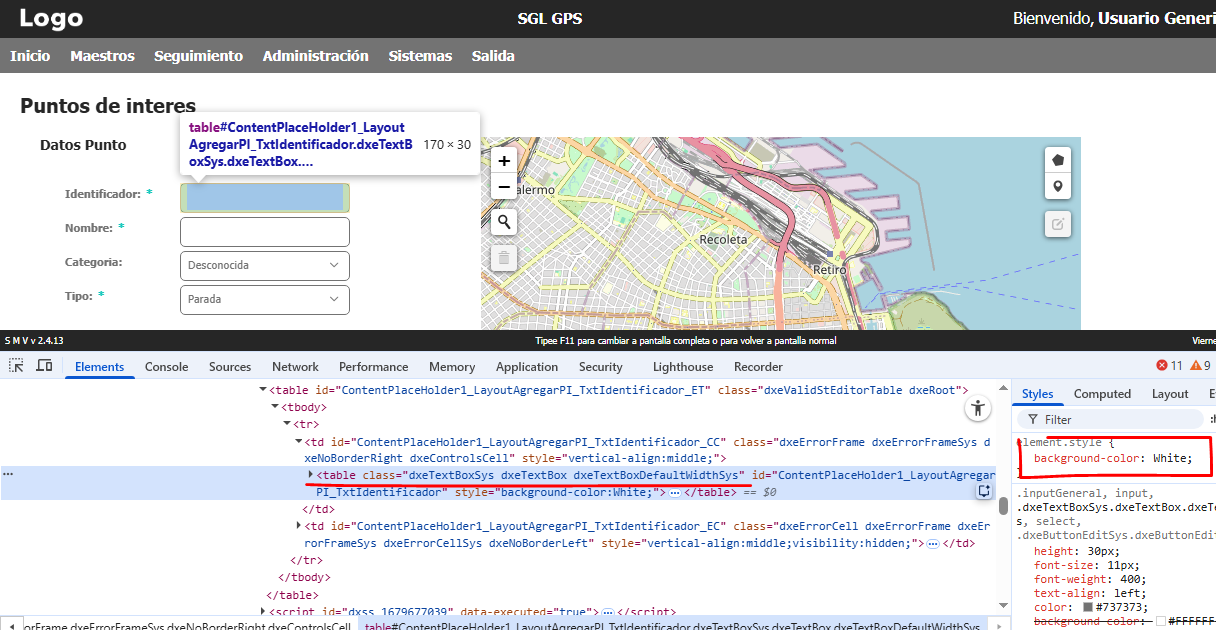
Task: Click the Styles Filter input
Action: 1110,420
